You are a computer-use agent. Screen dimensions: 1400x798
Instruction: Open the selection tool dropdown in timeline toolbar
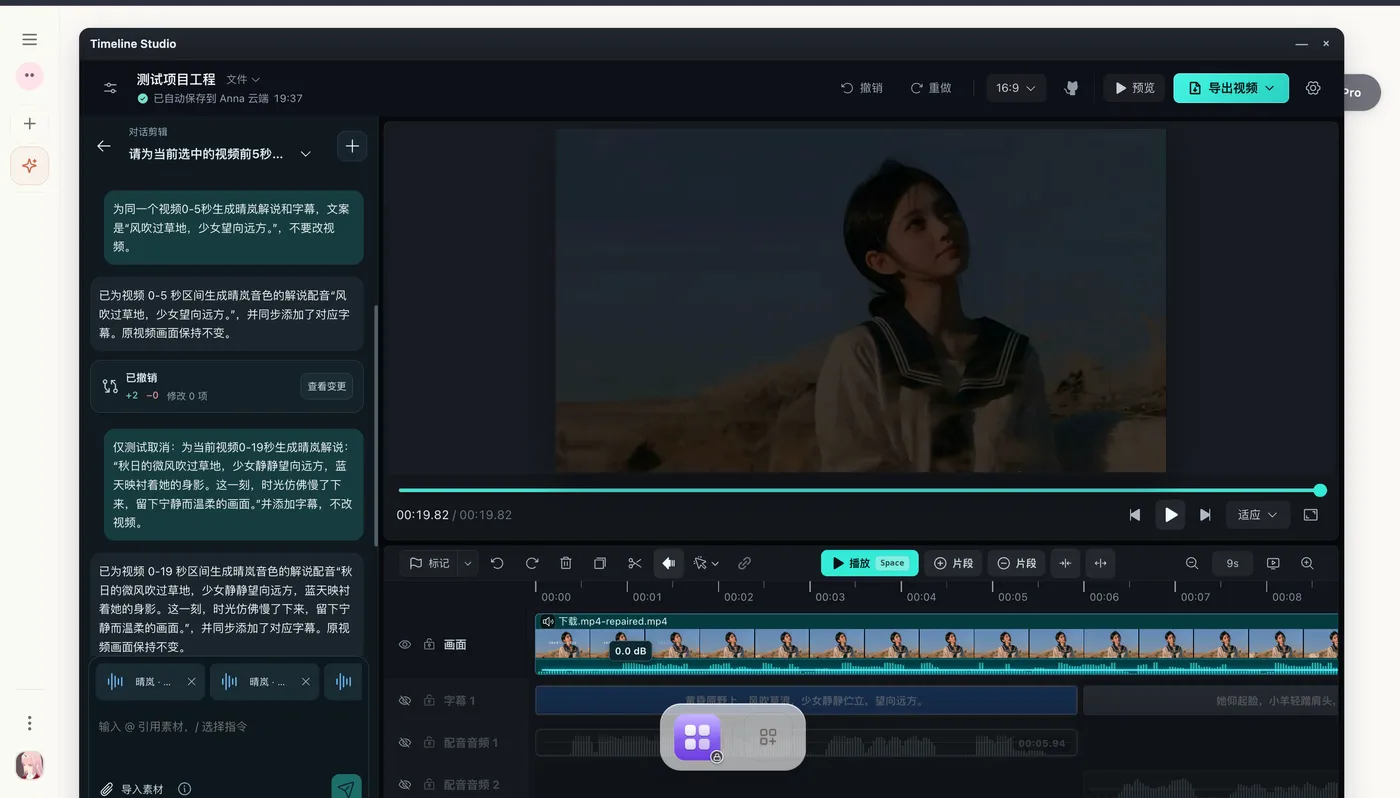(x=706, y=563)
